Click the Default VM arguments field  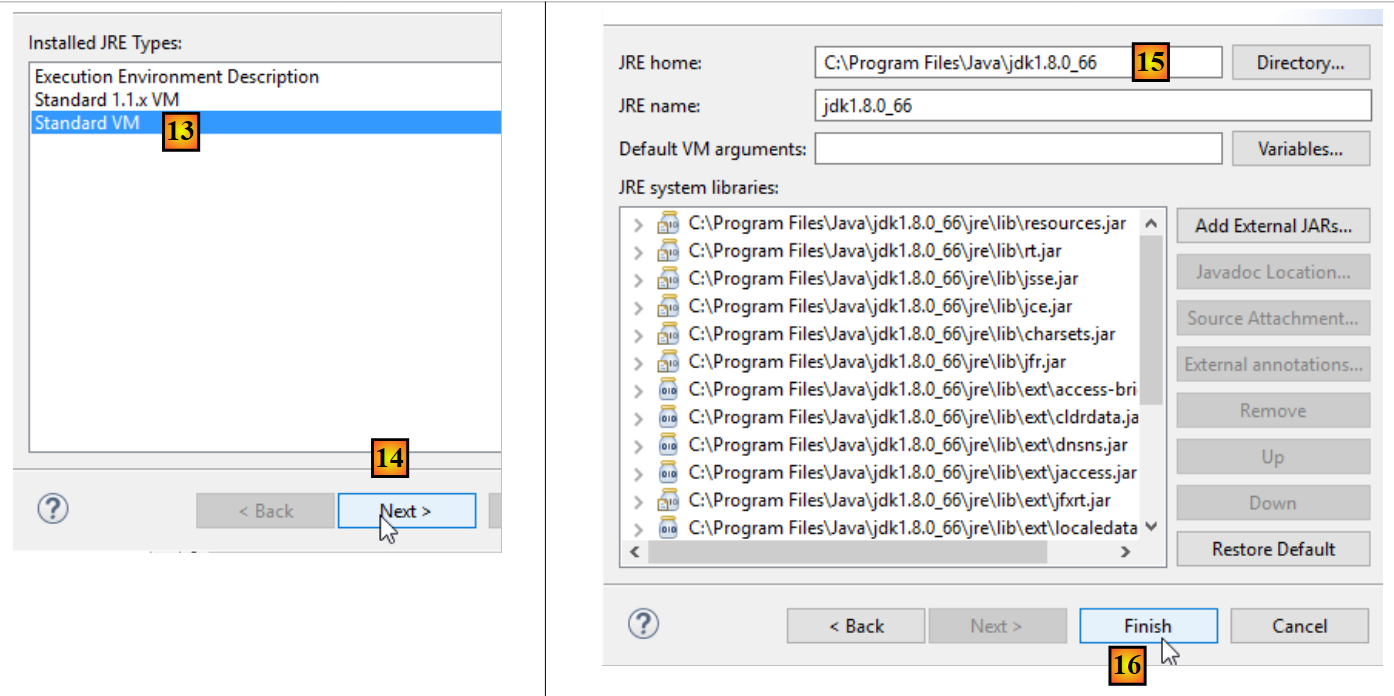coord(1018,149)
